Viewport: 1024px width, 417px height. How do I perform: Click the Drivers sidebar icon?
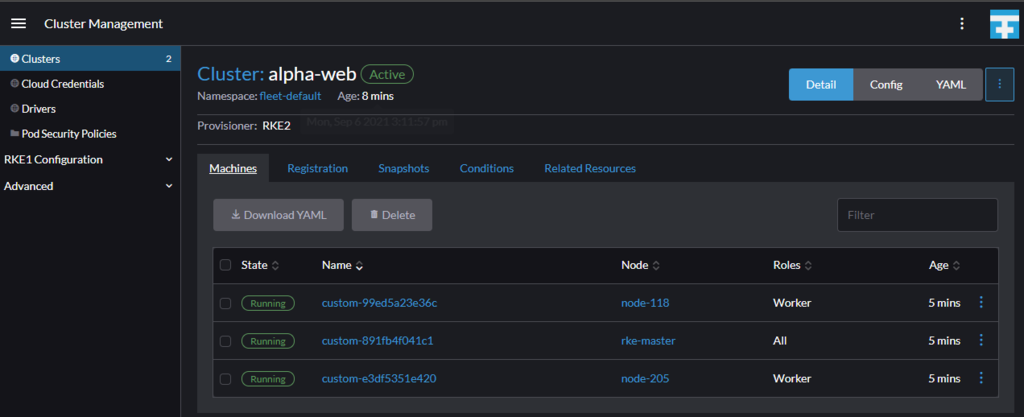tap(14, 108)
